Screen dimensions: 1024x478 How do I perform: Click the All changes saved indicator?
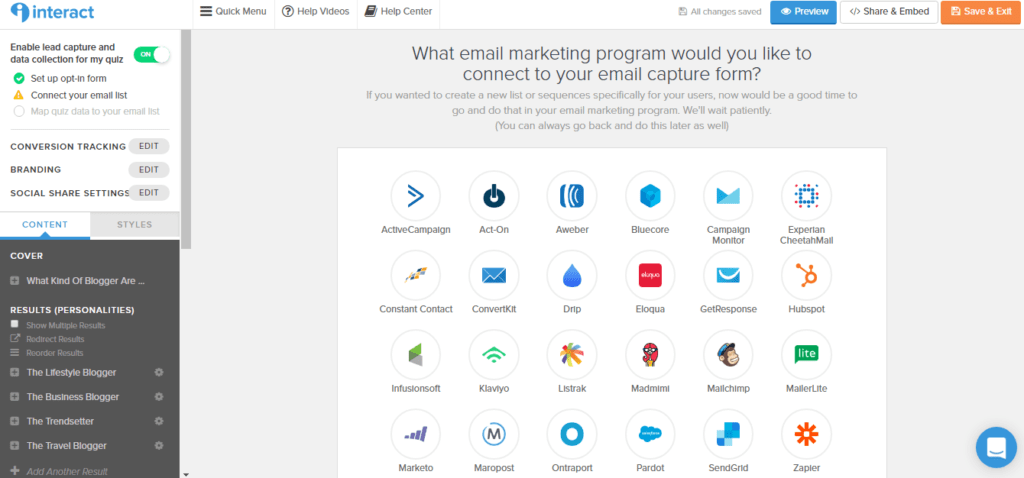720,12
